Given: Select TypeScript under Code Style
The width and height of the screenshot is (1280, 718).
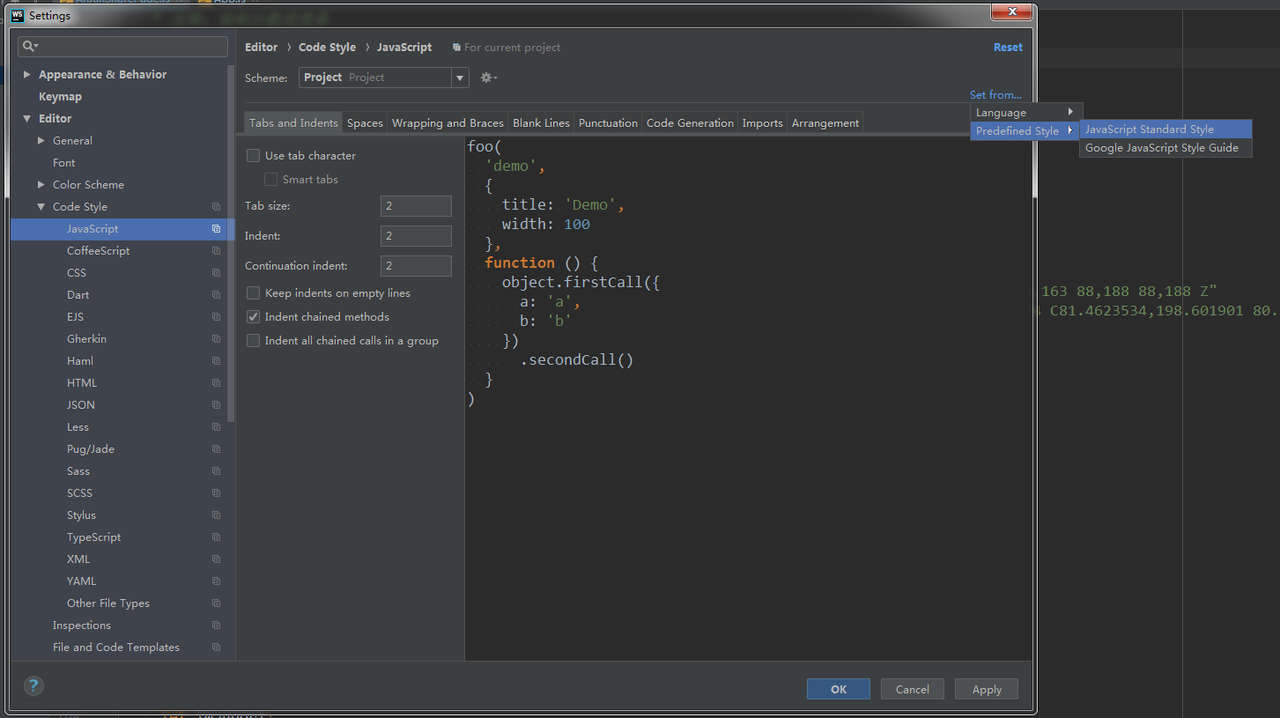Looking at the screenshot, I should [x=94, y=537].
